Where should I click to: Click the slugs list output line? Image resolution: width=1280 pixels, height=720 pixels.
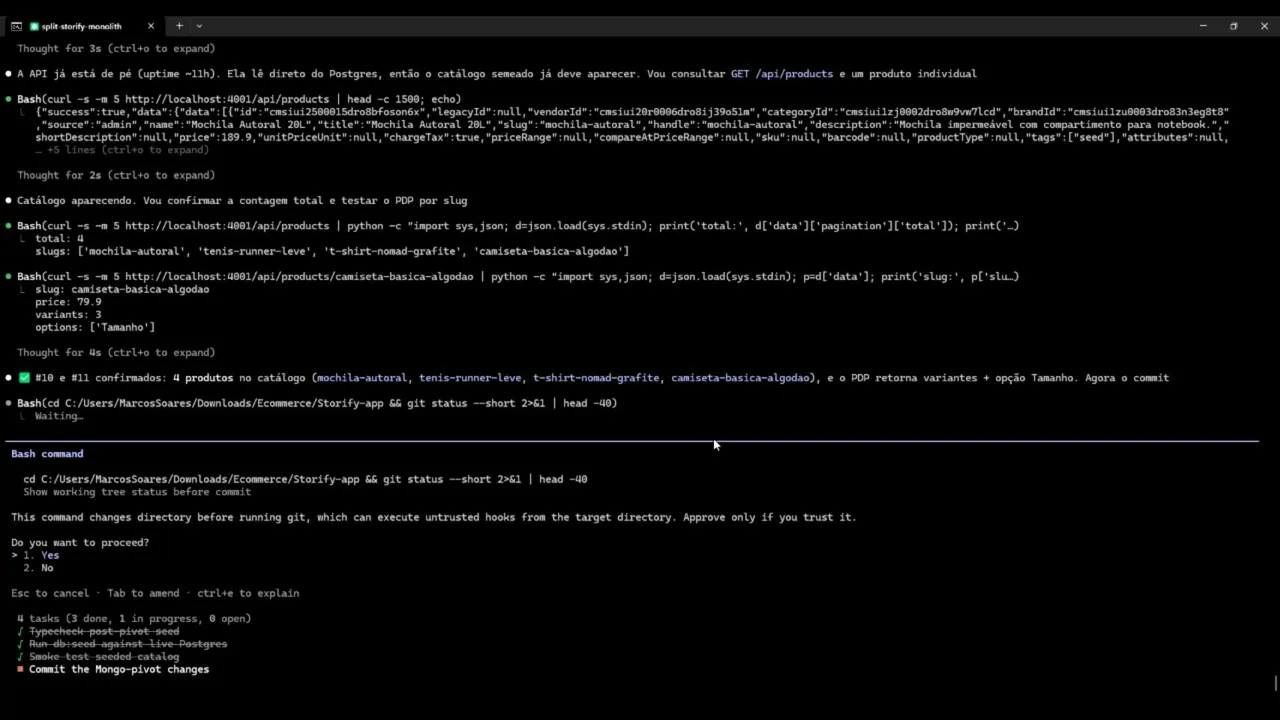point(332,251)
